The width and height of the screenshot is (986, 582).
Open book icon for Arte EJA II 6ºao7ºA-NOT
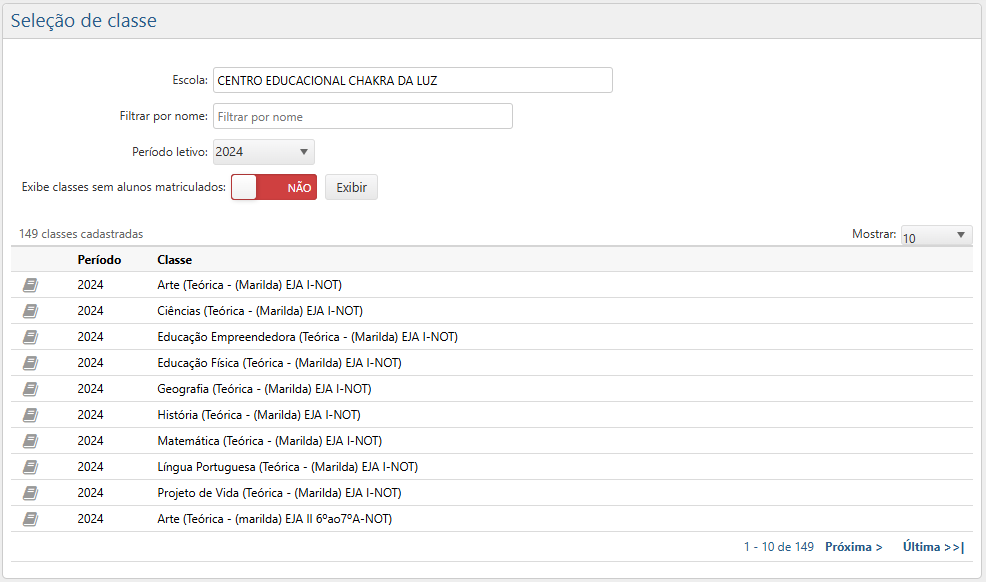(30, 519)
